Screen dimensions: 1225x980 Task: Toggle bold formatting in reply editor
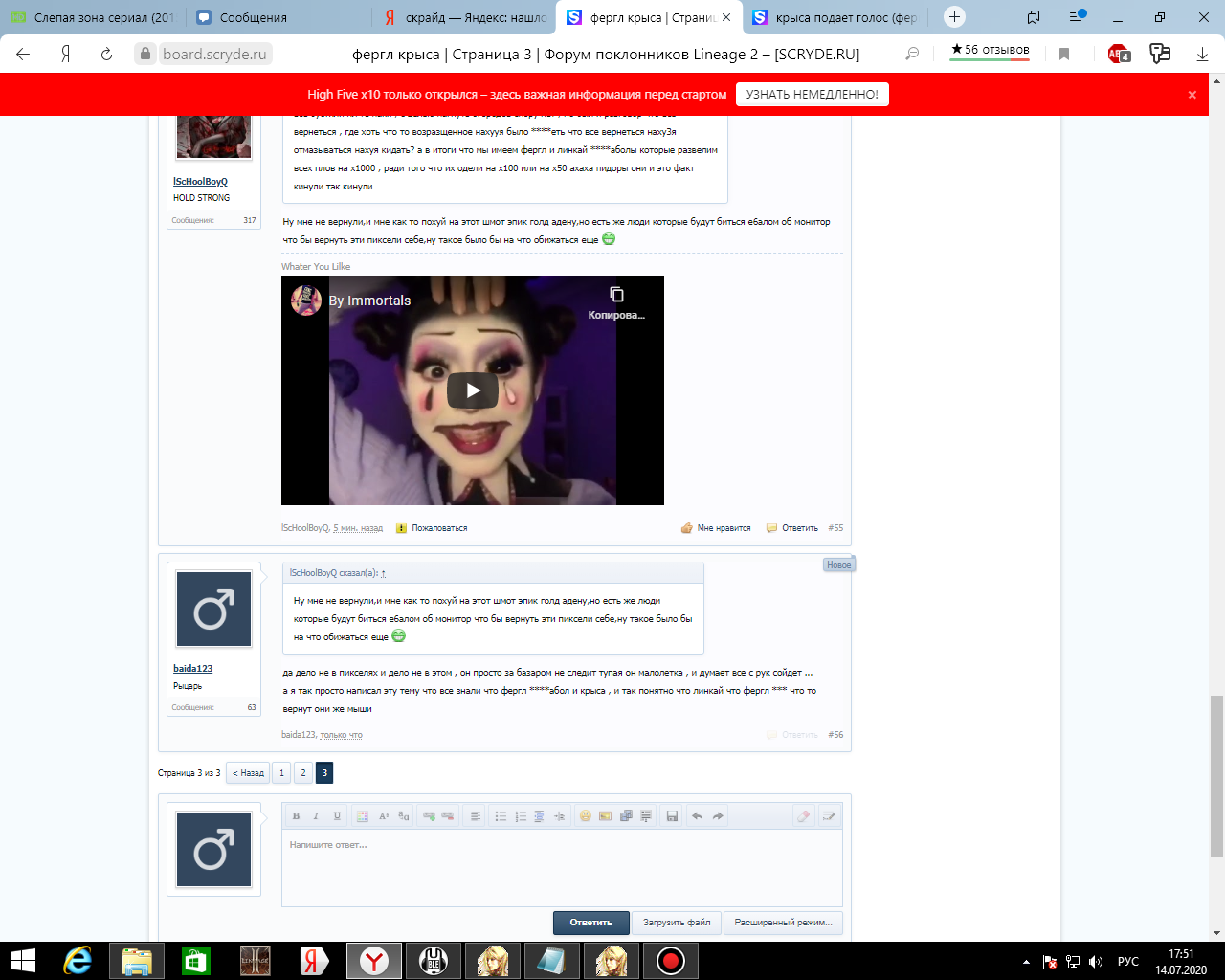[x=296, y=816]
